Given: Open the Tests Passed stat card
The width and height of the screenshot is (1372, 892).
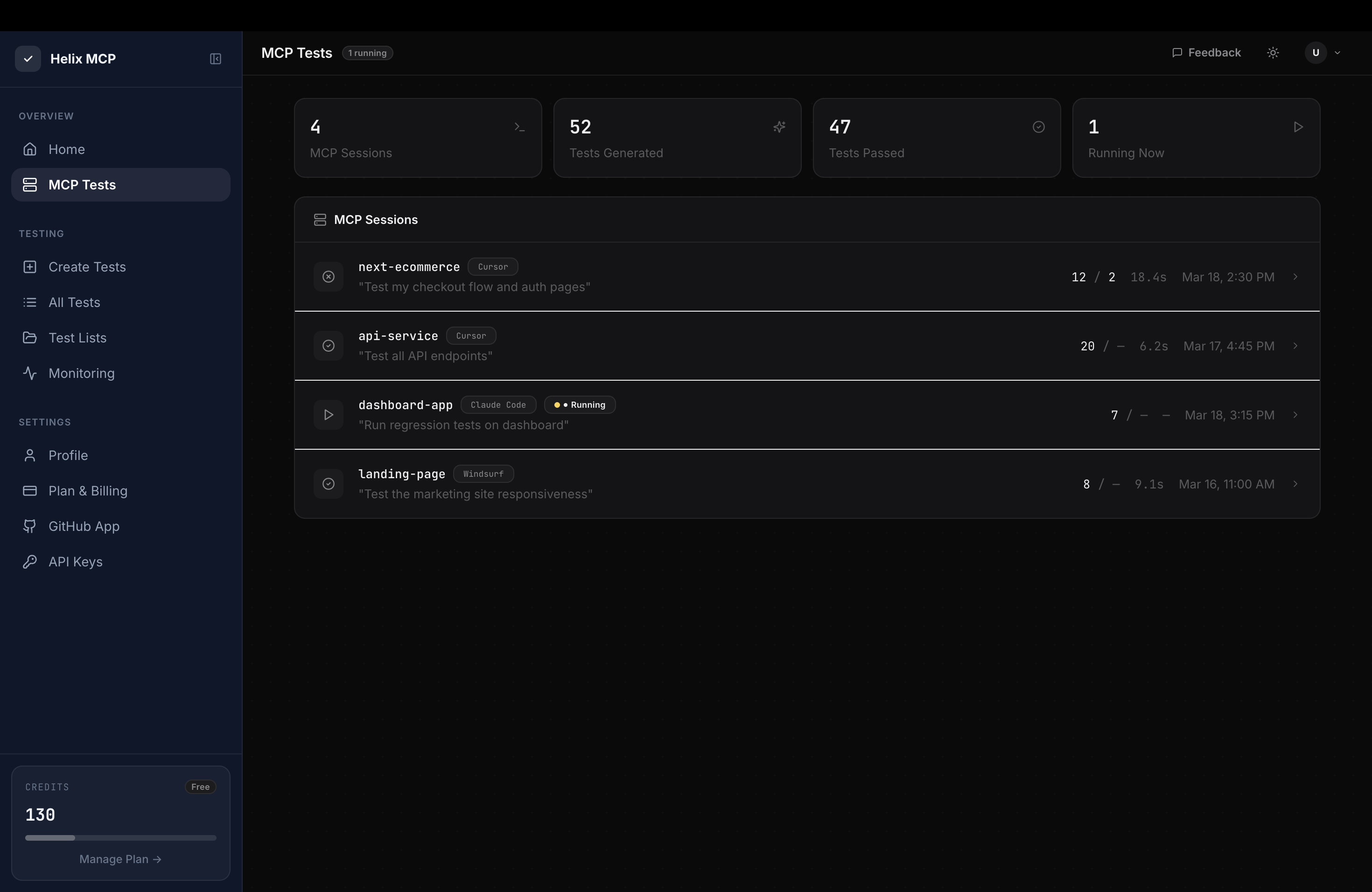Looking at the screenshot, I should tap(936, 138).
